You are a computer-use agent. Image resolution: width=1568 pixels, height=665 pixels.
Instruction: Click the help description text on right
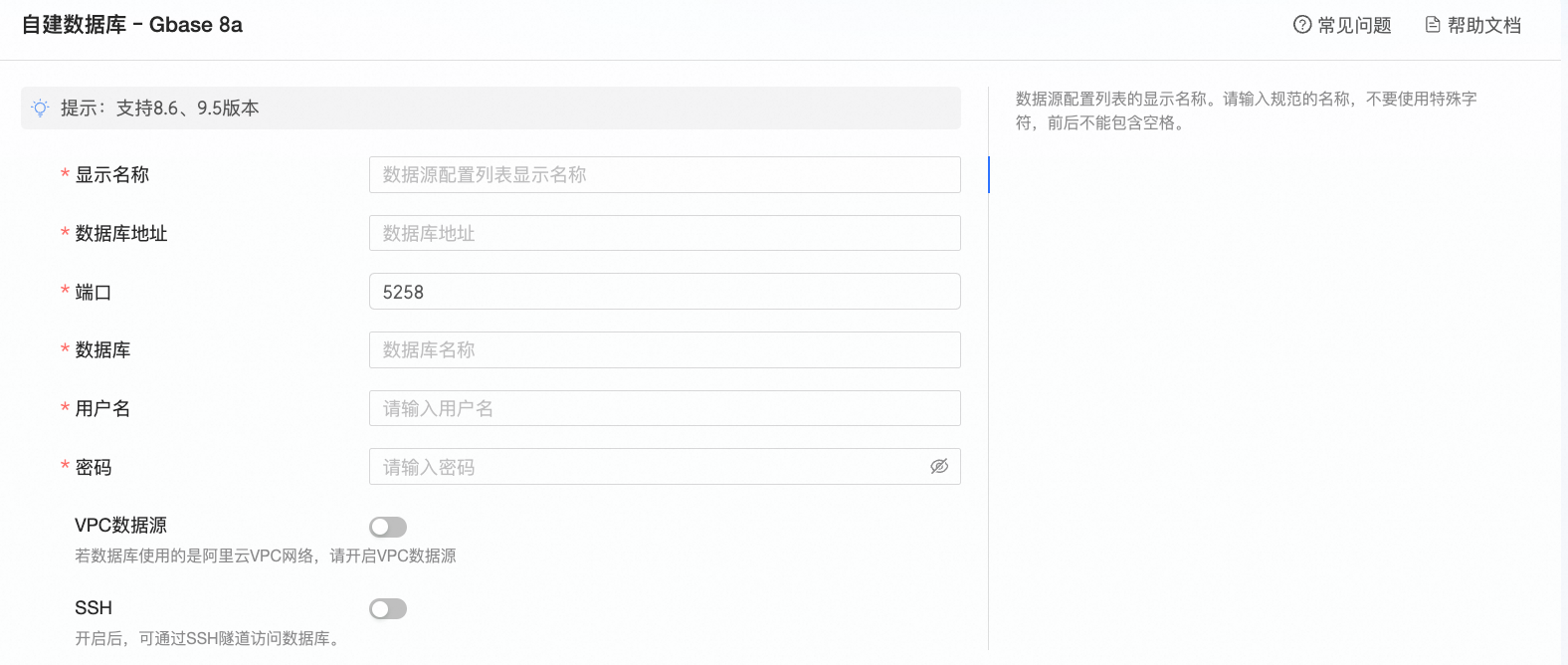tap(1245, 111)
